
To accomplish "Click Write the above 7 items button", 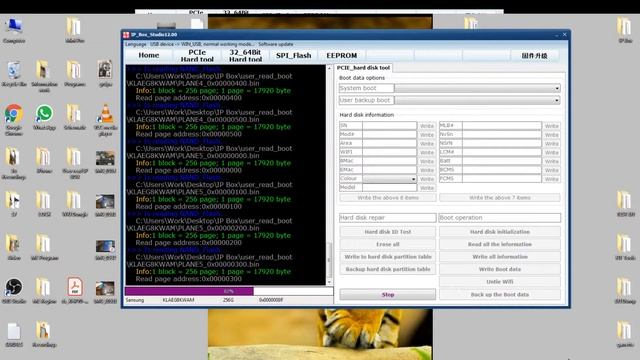I will (x=500, y=198).
